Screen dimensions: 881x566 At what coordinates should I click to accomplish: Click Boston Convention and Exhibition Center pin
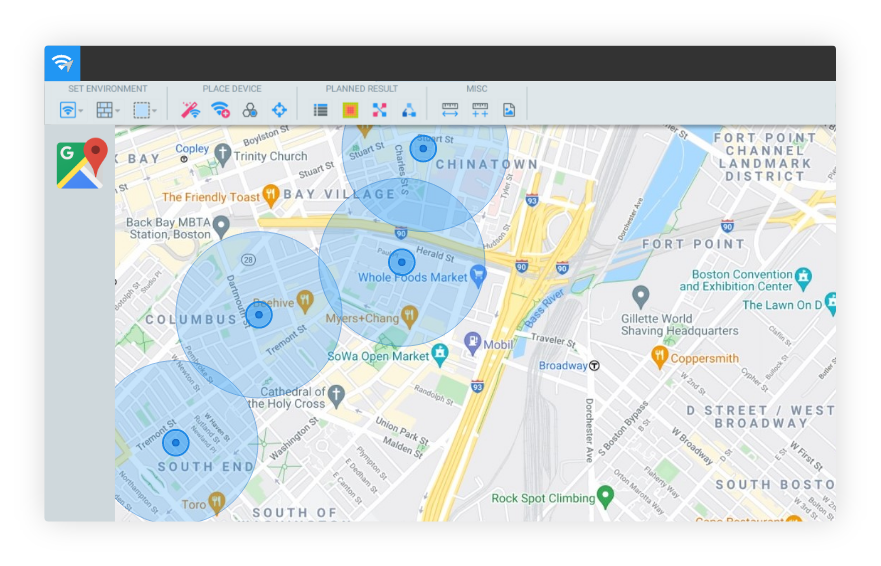pos(804,279)
